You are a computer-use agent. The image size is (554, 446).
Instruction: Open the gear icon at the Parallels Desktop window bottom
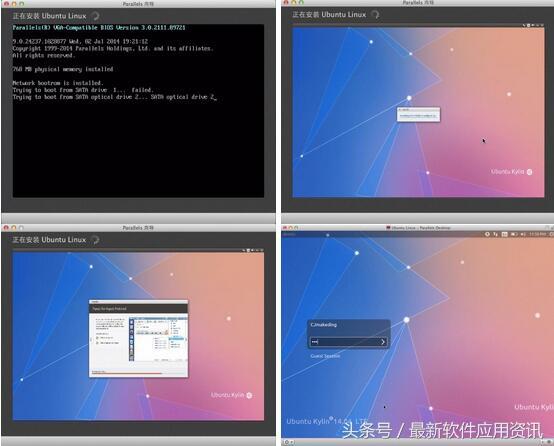coord(288,442)
